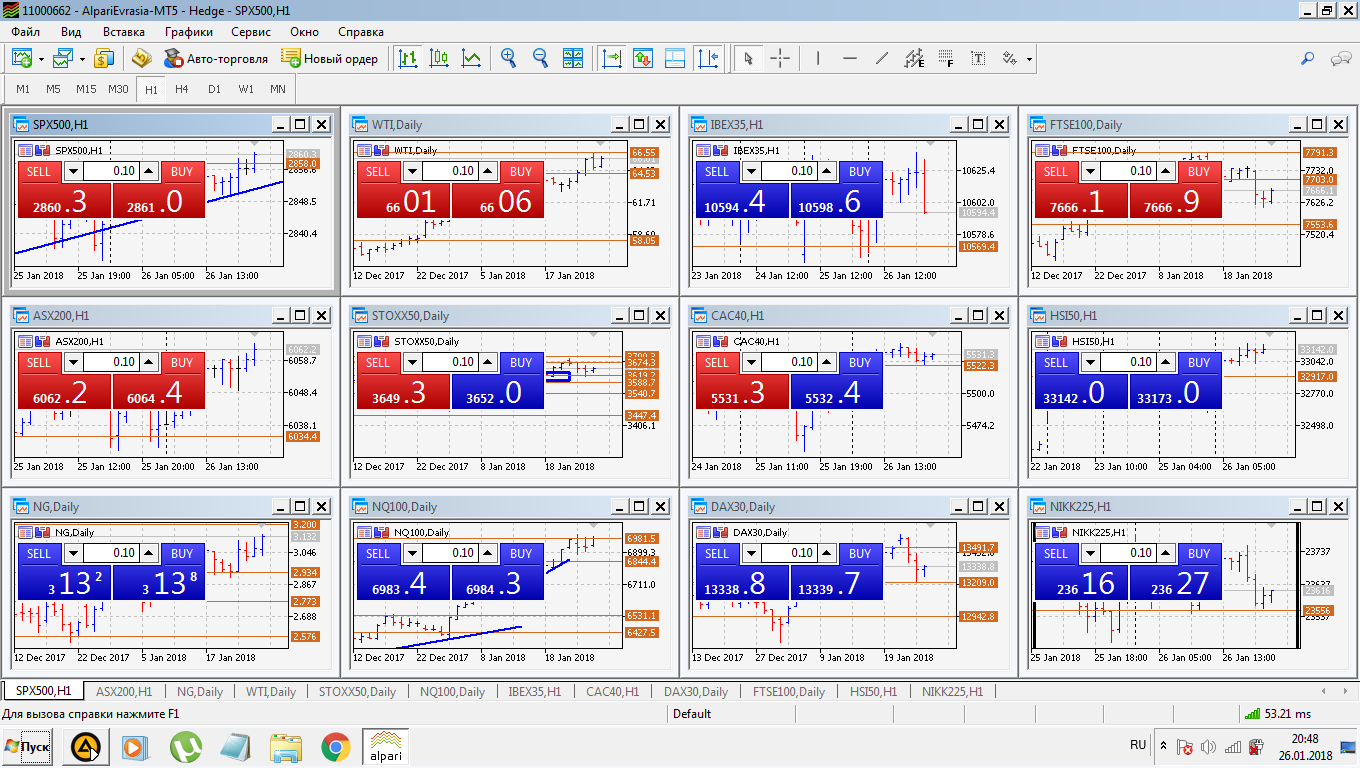This screenshot has height=768, width=1360.
Task: Select the H4 timeframe
Action: pyautogui.click(x=182, y=89)
